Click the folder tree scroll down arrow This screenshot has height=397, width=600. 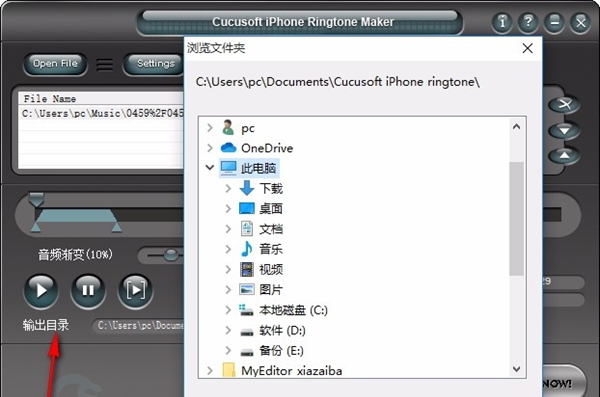[517, 369]
